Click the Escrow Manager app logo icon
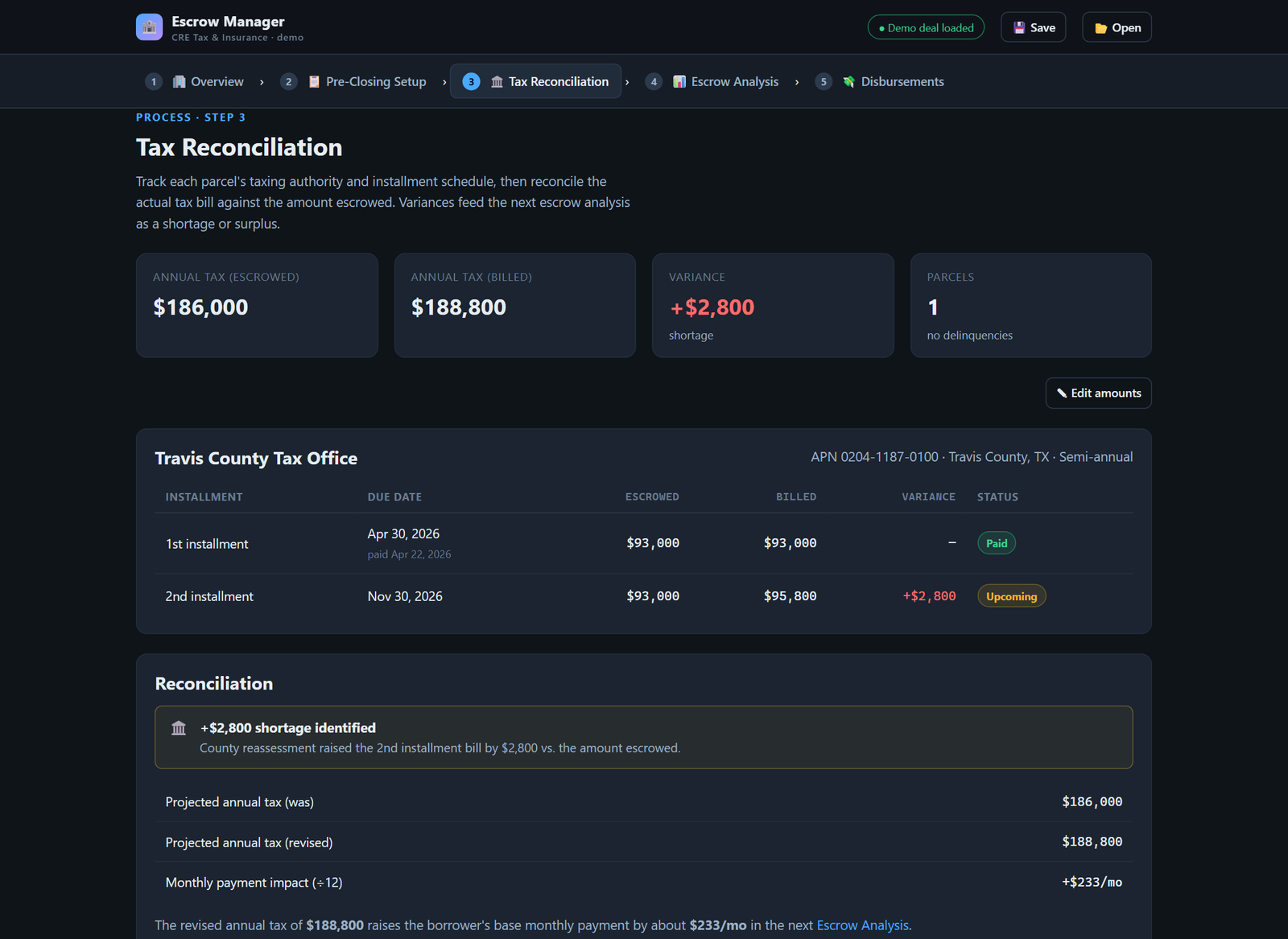 [149, 27]
